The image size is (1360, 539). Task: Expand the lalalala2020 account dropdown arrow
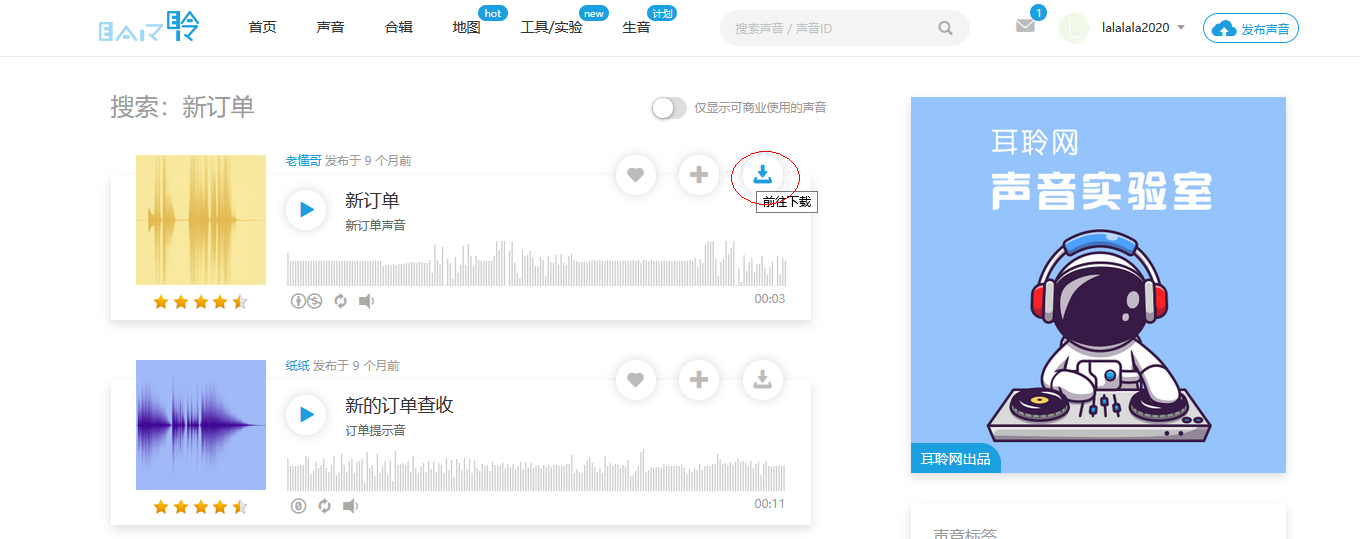pyautogui.click(x=1181, y=28)
